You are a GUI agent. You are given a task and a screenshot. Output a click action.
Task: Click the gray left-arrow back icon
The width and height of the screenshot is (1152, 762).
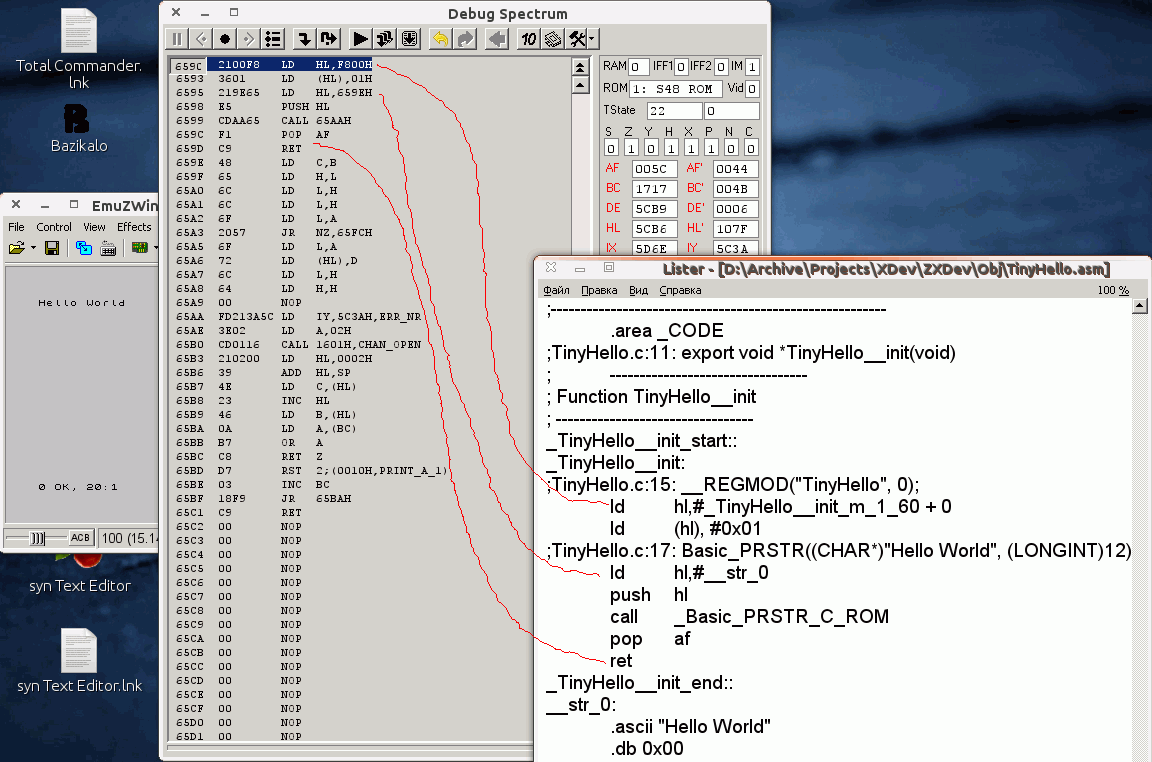click(x=497, y=39)
